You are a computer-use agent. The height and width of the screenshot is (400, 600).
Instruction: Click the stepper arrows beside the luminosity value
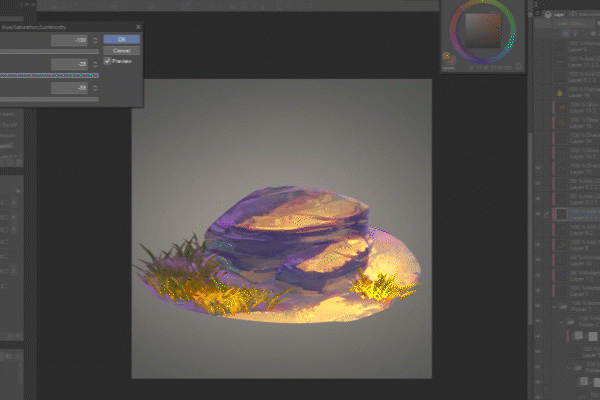click(x=95, y=88)
